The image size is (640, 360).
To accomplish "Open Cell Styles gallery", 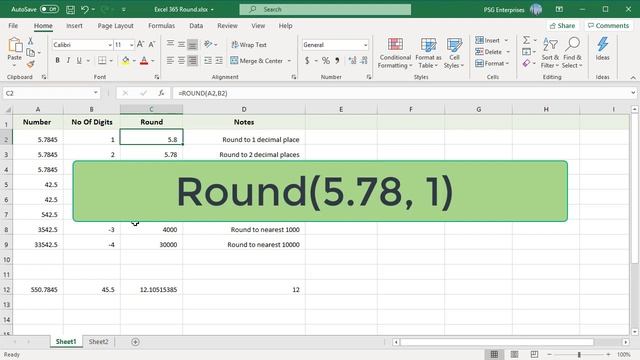I will [x=454, y=53].
